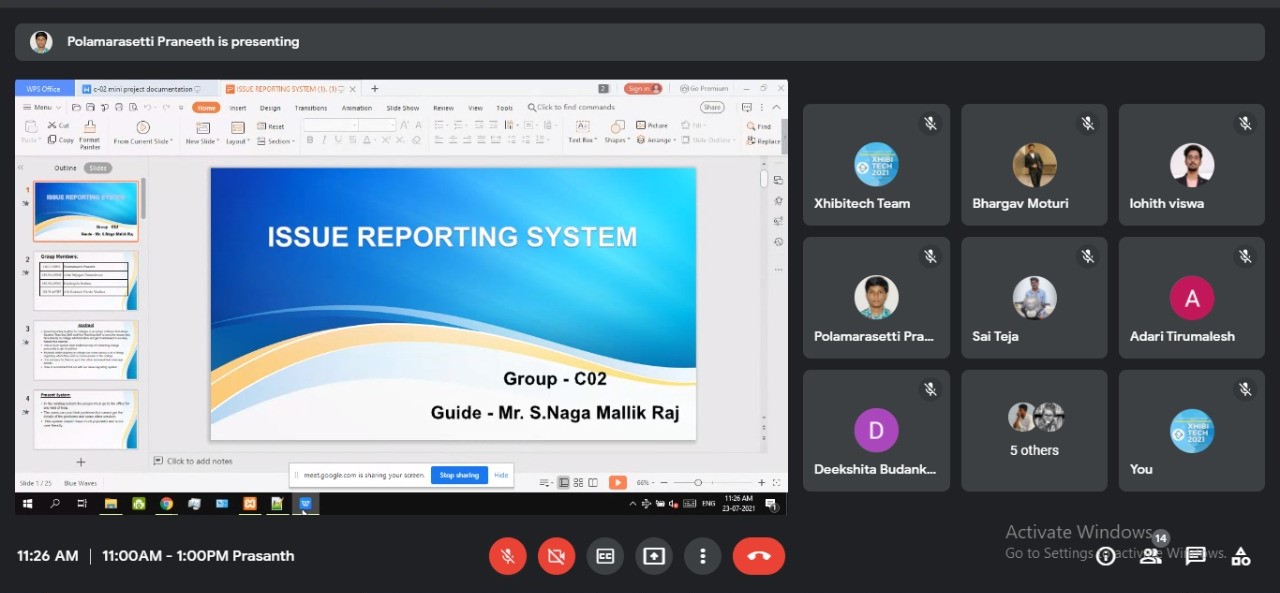Adjust the zoom slider in status bar
Screen dimensions: 1280x593
(698, 483)
